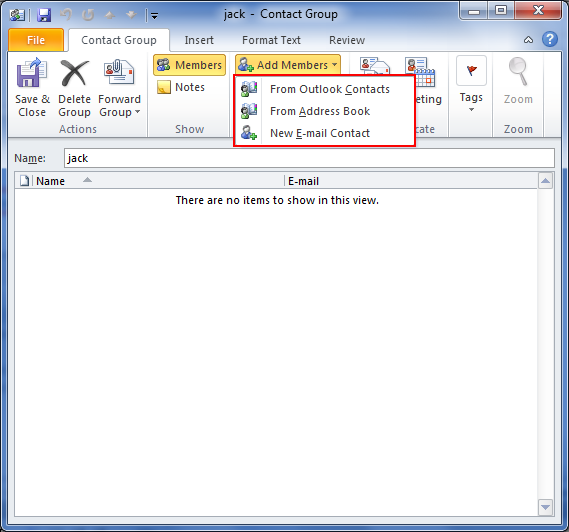Close the jack Contact Group window
The height and width of the screenshot is (532, 569).
pyautogui.click(x=538, y=11)
